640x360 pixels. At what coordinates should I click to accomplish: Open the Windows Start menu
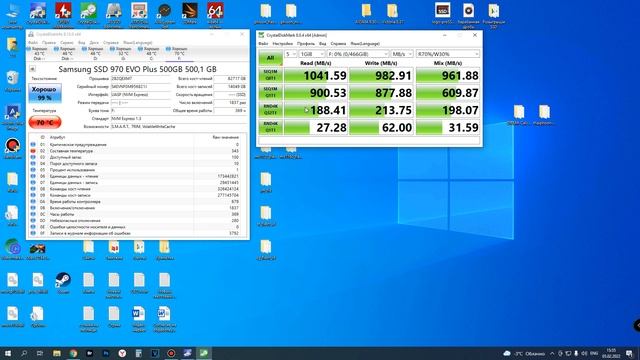[7, 353]
